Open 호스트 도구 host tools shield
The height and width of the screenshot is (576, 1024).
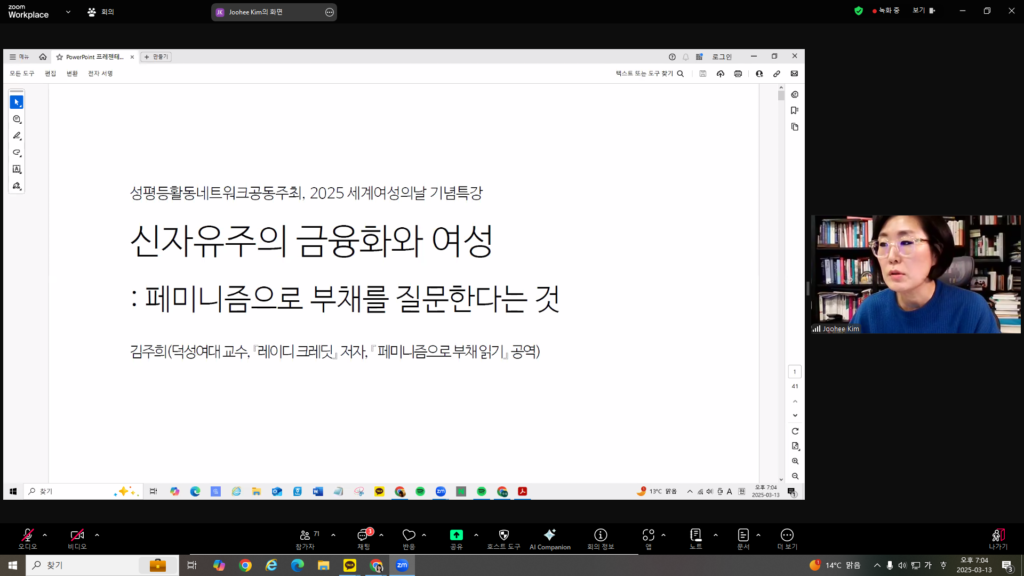504,538
